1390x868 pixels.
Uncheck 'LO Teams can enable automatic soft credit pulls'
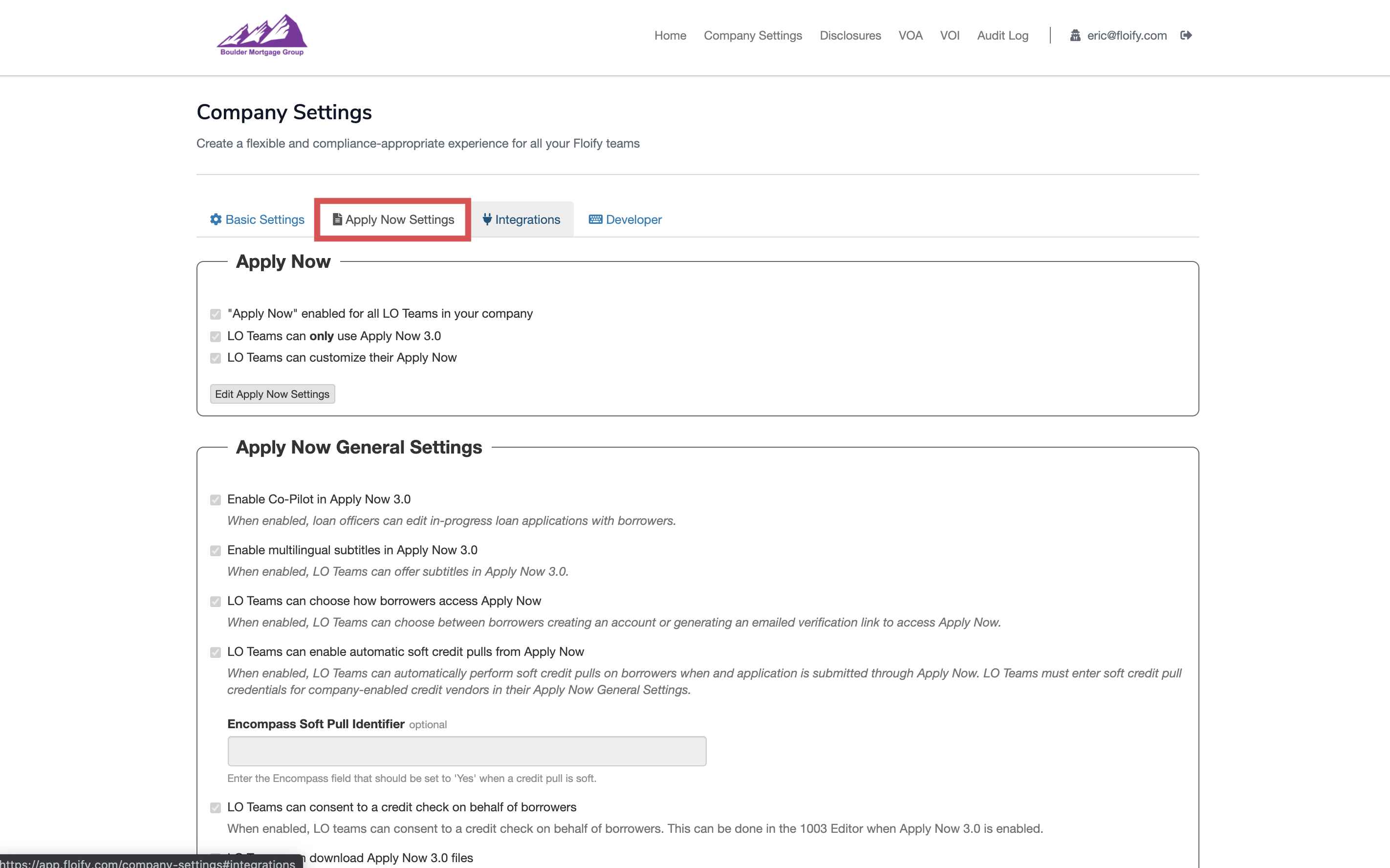(x=215, y=652)
